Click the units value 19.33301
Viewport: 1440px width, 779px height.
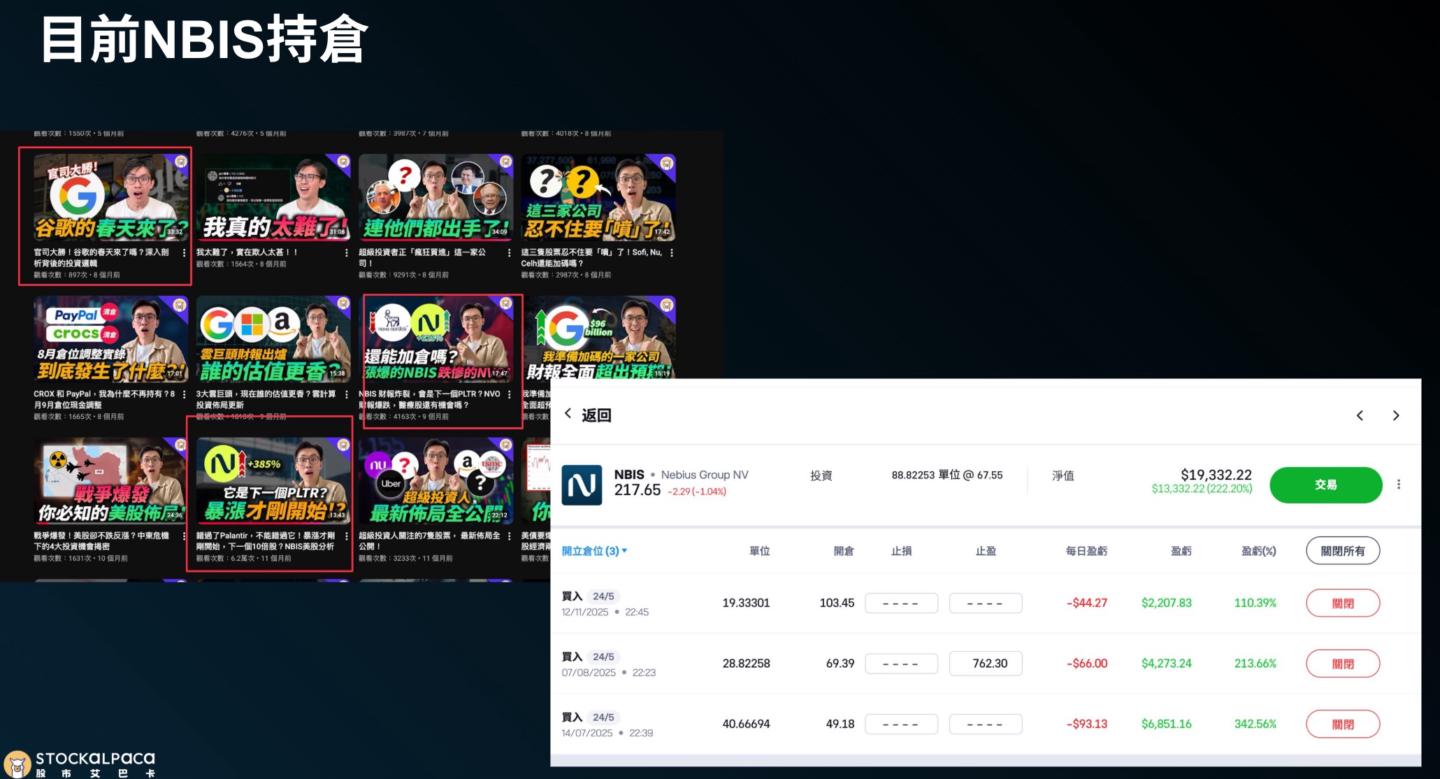point(746,603)
